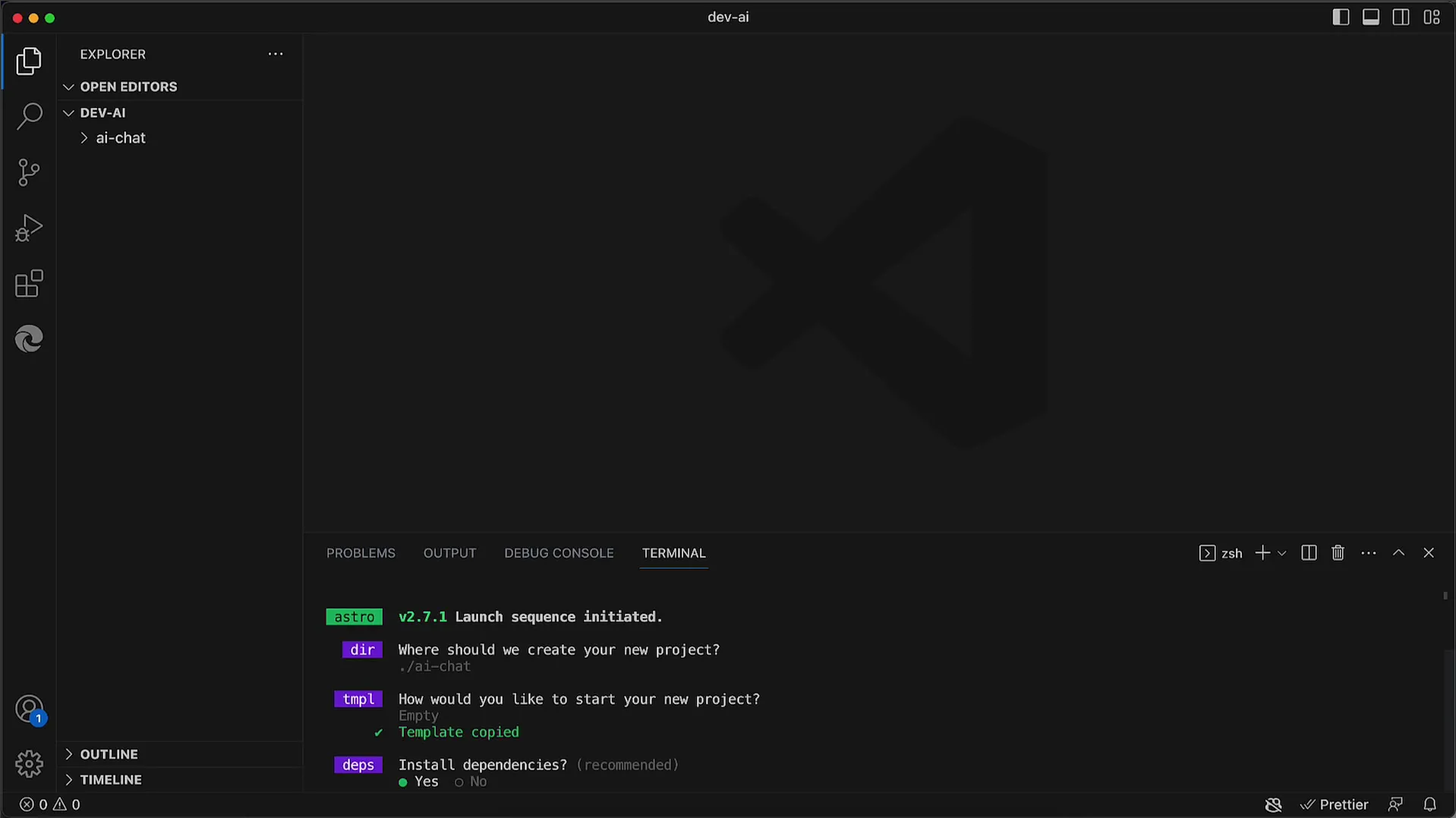
Task: Click the astro badge in the terminal
Action: 354,617
